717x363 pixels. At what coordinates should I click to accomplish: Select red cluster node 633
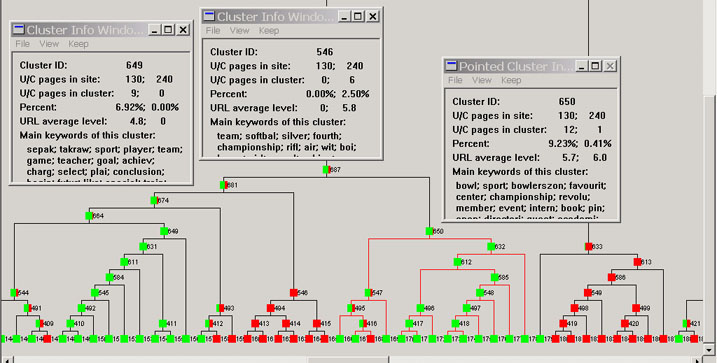point(589,247)
